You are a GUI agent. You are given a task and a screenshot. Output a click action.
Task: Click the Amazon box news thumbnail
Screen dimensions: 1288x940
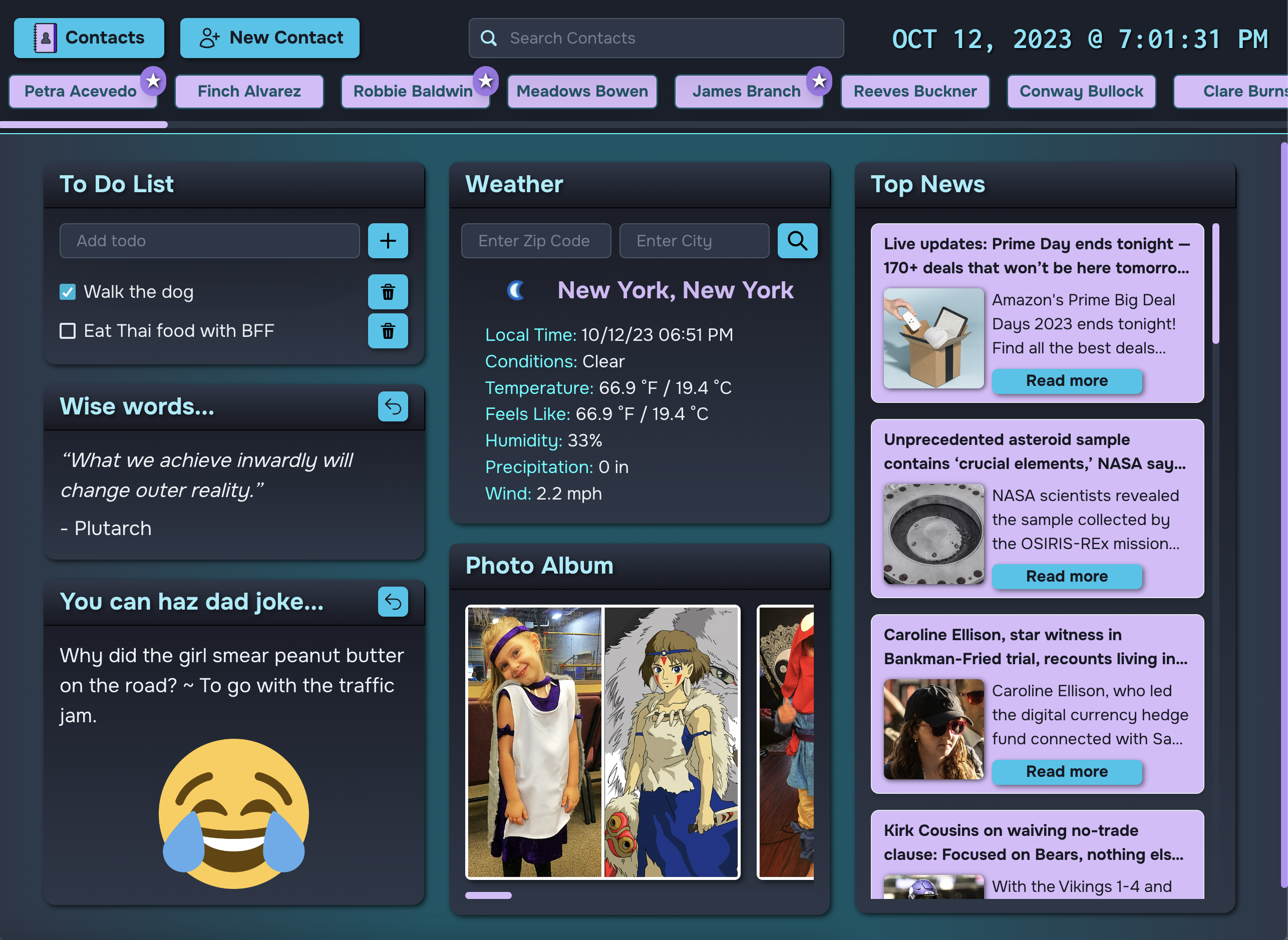click(933, 338)
